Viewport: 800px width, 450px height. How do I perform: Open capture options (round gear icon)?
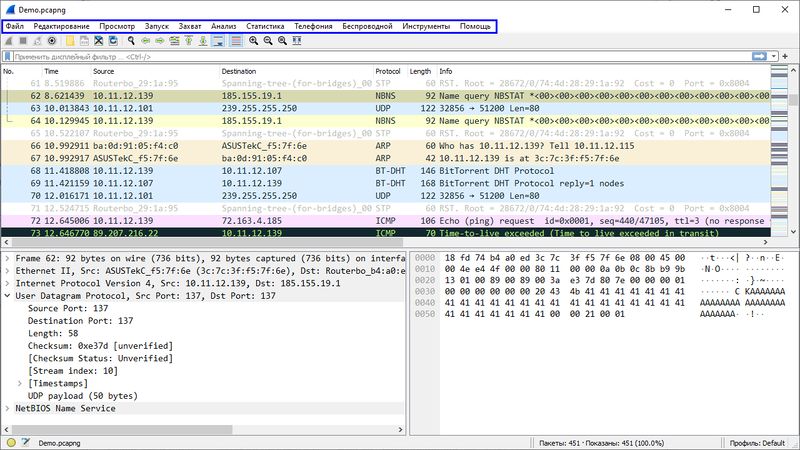click(x=52, y=41)
